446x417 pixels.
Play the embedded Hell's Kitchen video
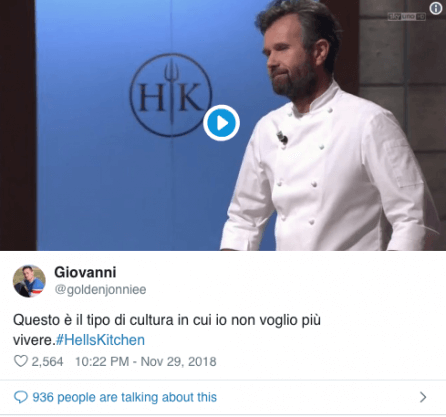tap(221, 123)
